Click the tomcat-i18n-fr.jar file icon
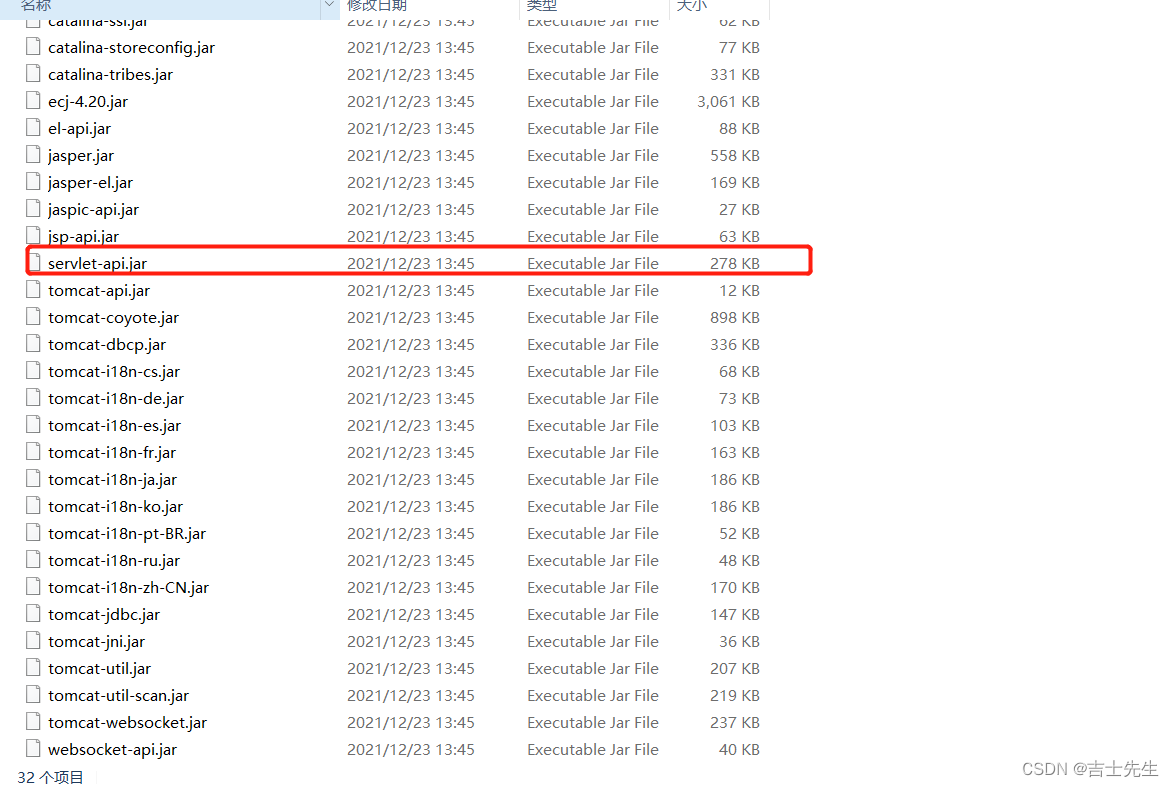This screenshot has width=1174, height=787. 33,452
